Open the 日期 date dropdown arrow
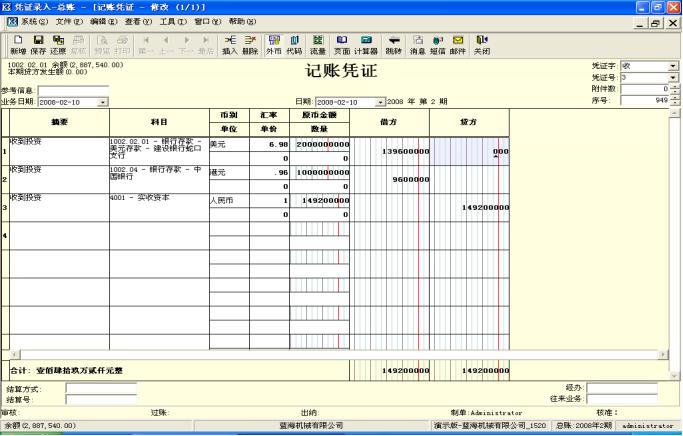Image resolution: width=683 pixels, height=436 pixels. tap(380, 102)
